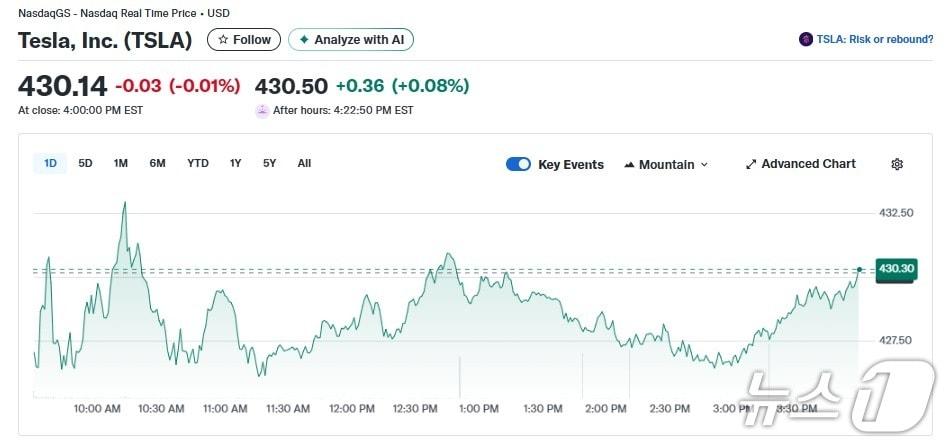
Task: Click the sparkle icon in Analyze with AI
Action: 304,40
